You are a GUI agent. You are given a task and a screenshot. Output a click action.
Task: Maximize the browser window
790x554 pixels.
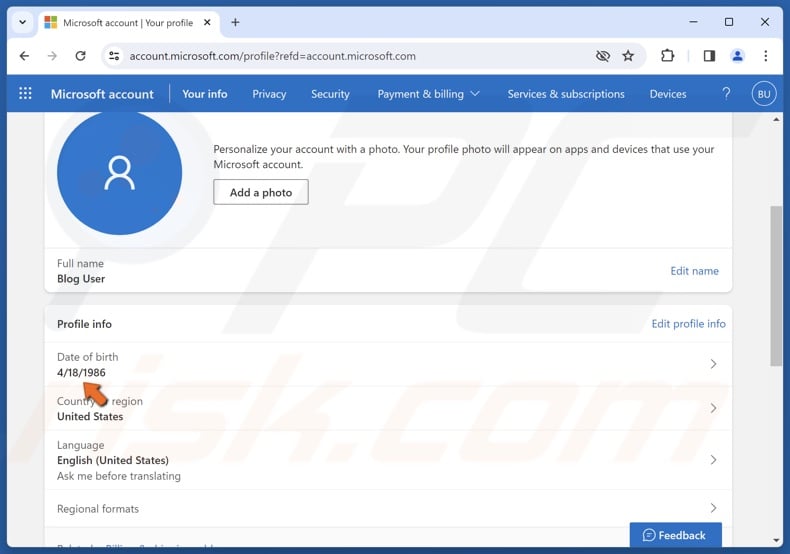[729, 22]
